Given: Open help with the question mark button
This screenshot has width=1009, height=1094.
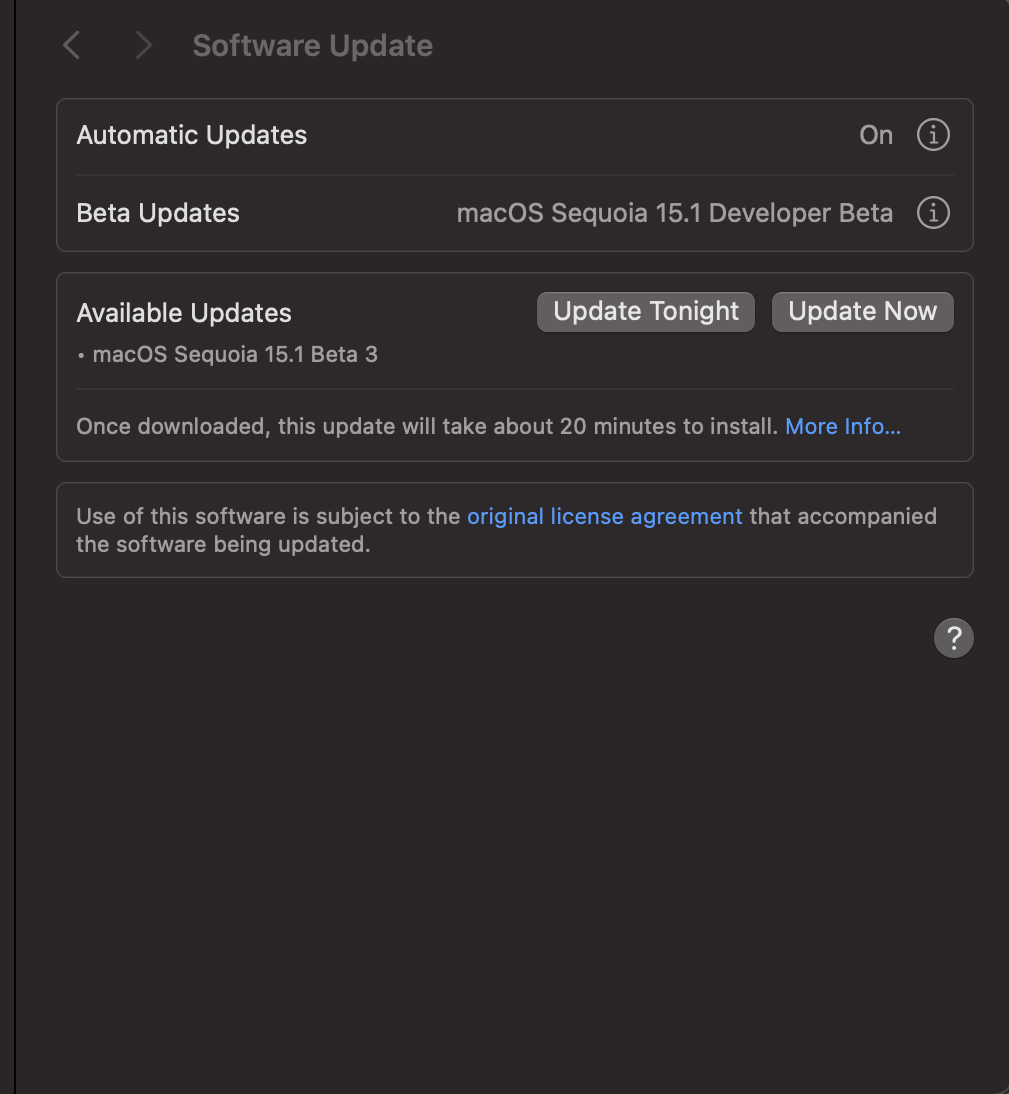Looking at the screenshot, I should pos(953,638).
